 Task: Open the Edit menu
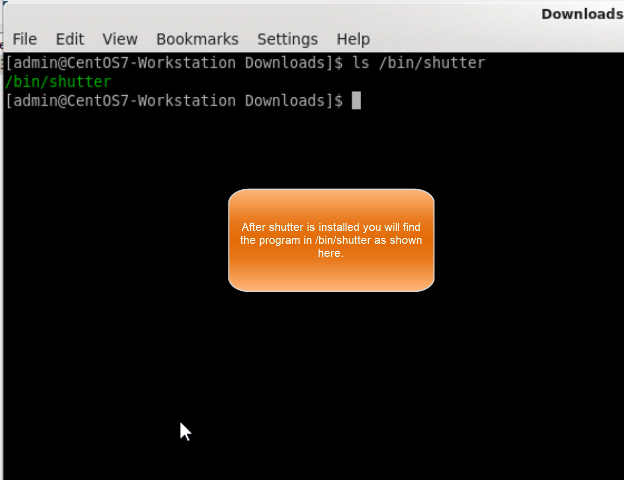(x=70, y=39)
